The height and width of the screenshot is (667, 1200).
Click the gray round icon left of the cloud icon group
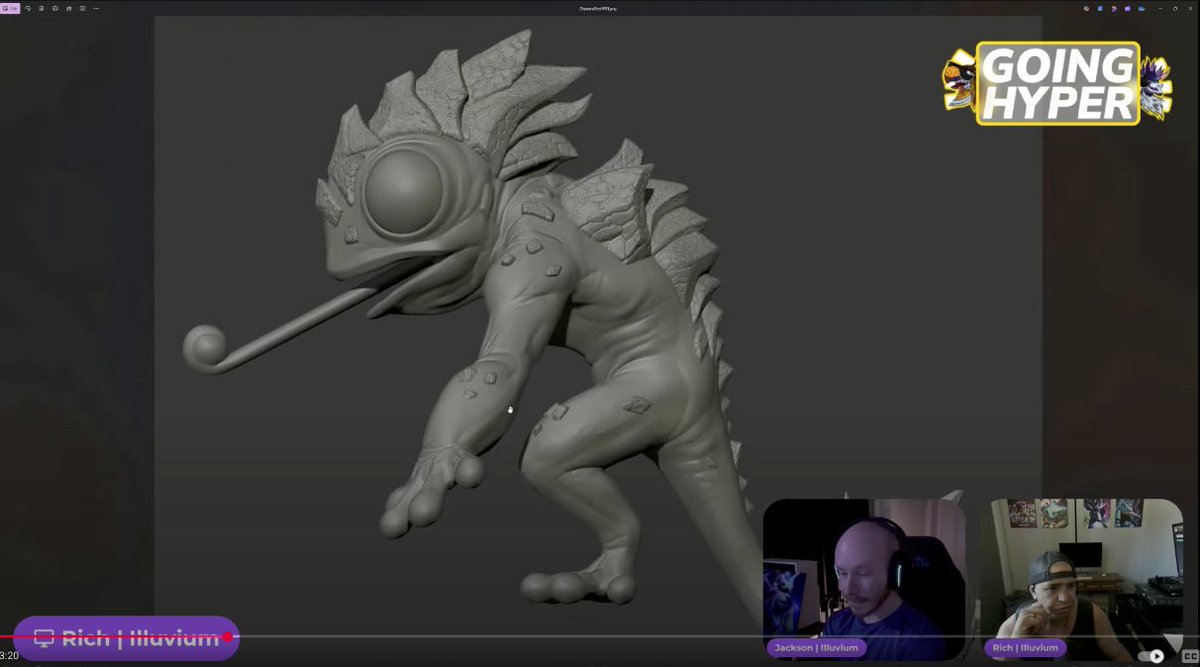(x=1086, y=8)
